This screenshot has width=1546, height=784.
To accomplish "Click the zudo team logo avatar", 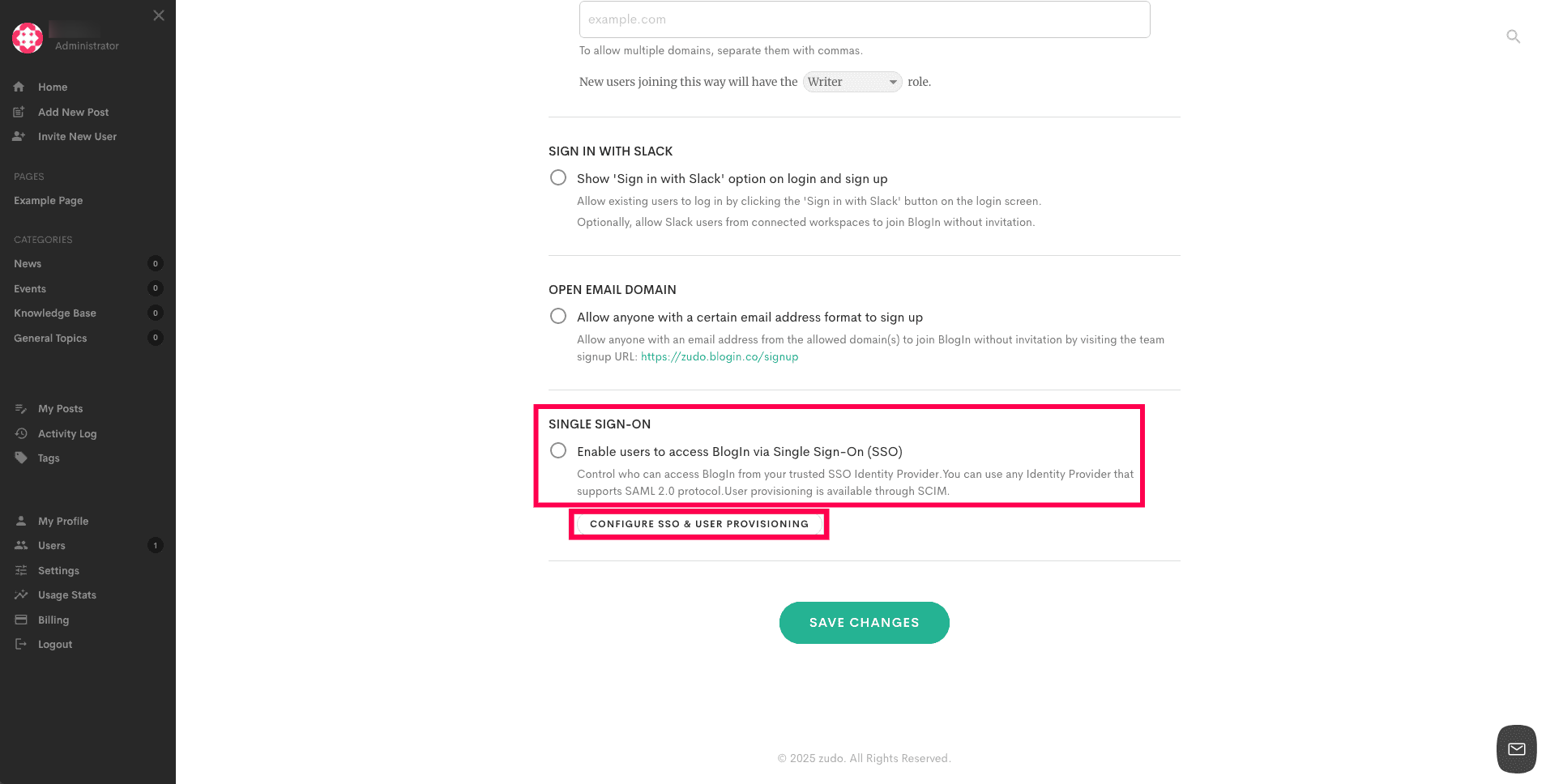I will click(x=28, y=37).
